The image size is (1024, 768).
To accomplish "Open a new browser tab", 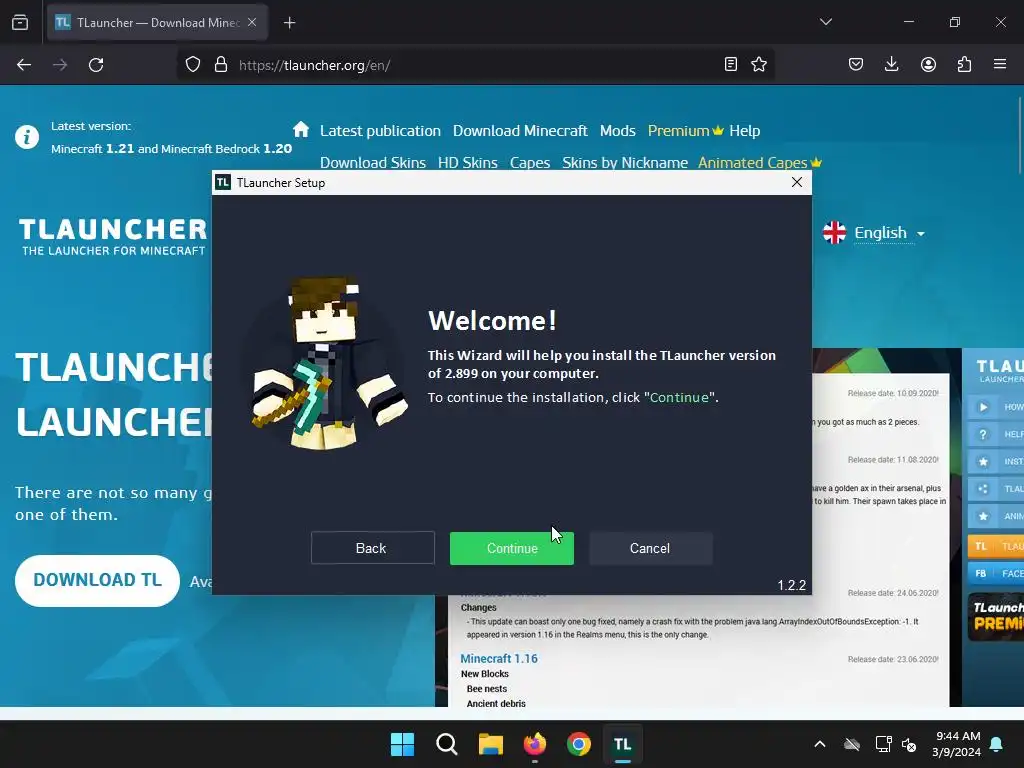I will 289,23.
